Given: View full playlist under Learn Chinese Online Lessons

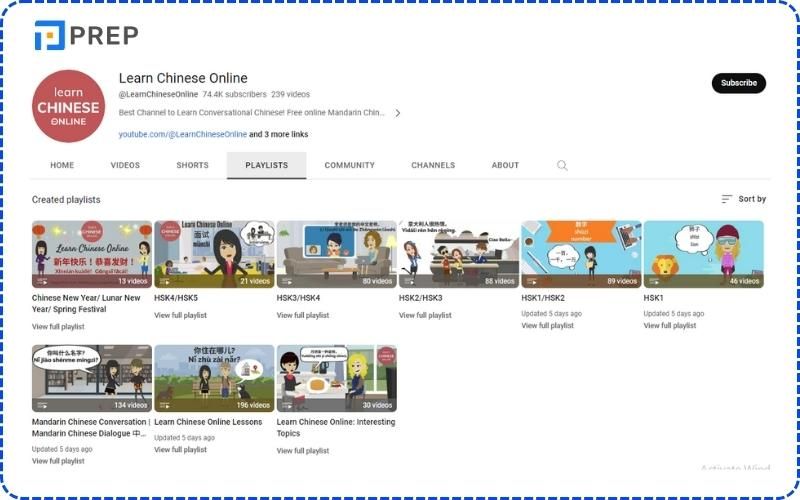Looking at the screenshot, I should pyautogui.click(x=181, y=450).
